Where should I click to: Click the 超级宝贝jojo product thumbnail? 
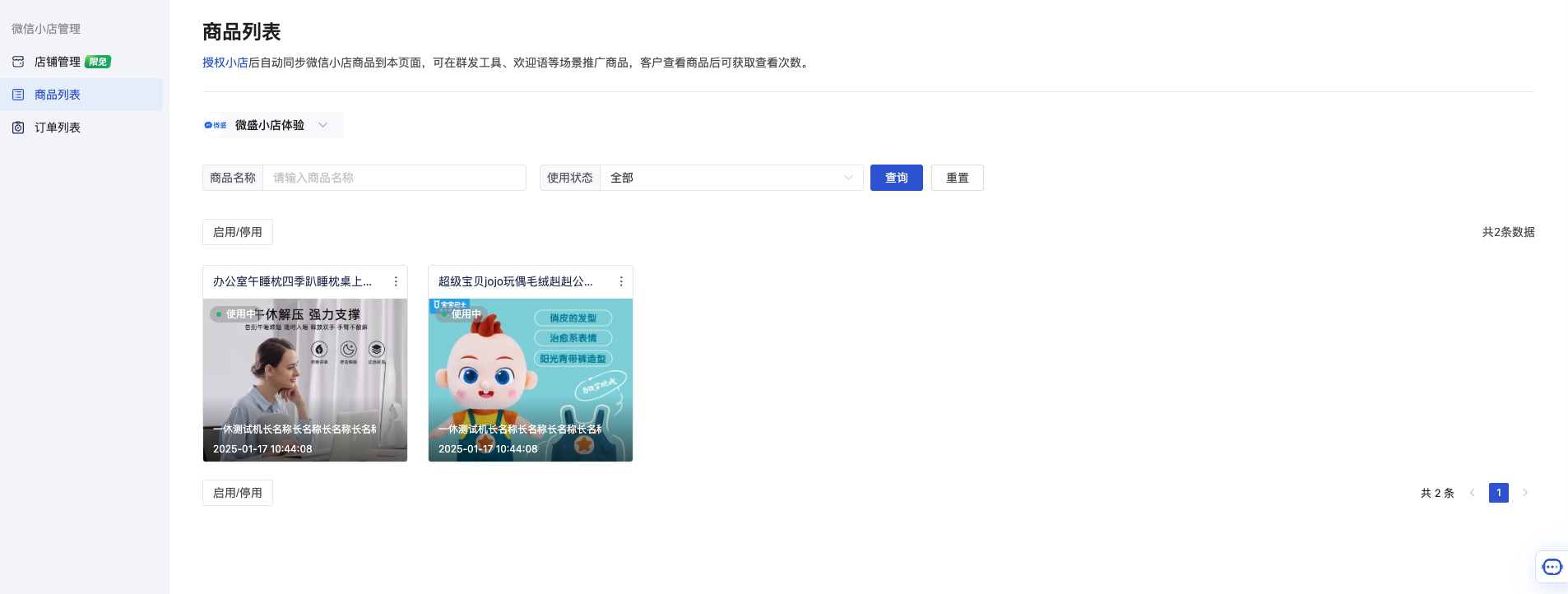(x=531, y=380)
